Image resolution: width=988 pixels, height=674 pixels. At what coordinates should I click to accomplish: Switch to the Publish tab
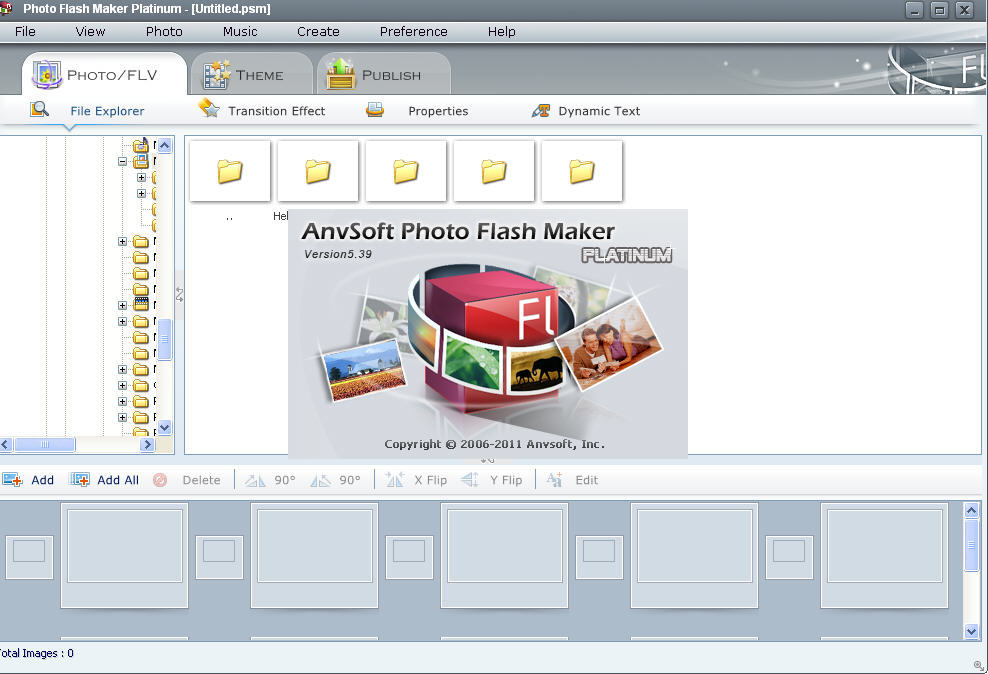pyautogui.click(x=383, y=74)
